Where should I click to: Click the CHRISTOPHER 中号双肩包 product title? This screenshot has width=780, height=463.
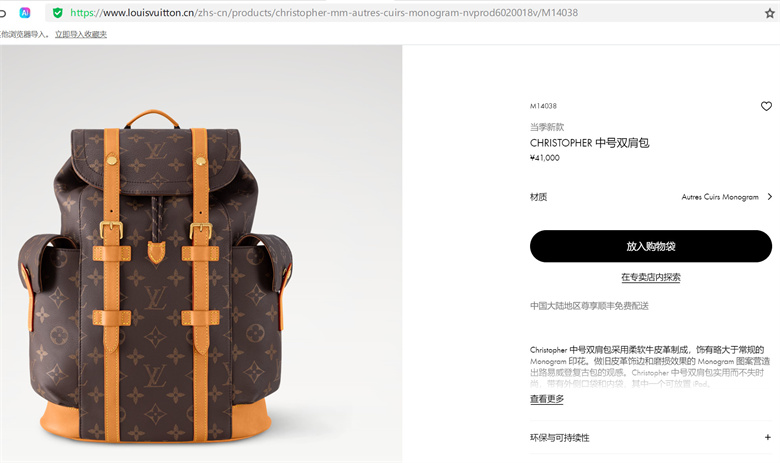pyautogui.click(x=589, y=143)
